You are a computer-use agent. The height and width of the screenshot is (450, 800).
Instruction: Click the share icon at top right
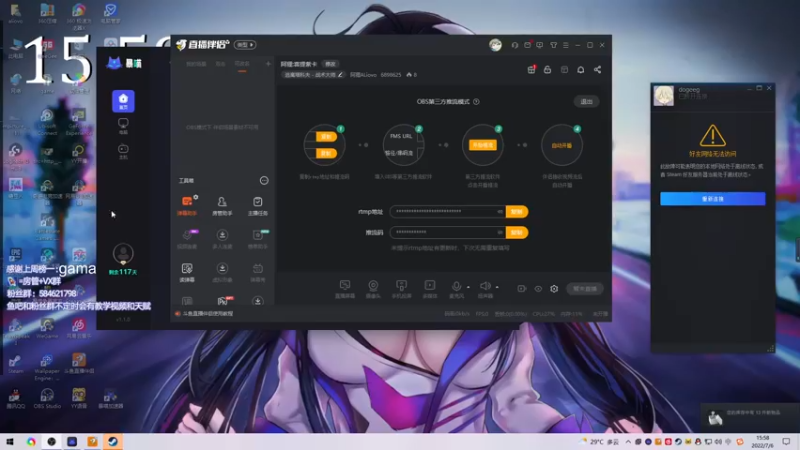597,69
